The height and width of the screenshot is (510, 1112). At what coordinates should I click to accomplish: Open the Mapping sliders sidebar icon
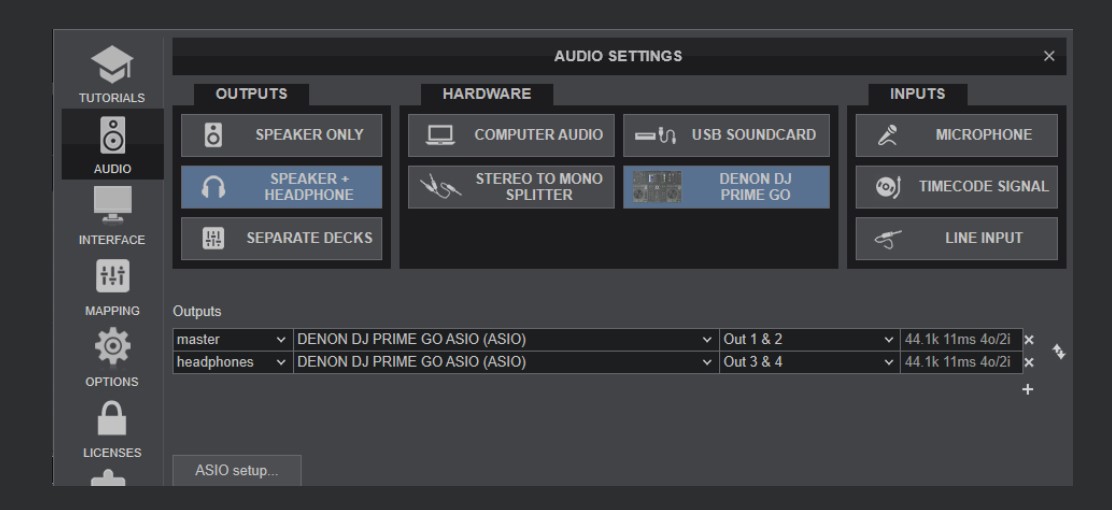(x=112, y=285)
